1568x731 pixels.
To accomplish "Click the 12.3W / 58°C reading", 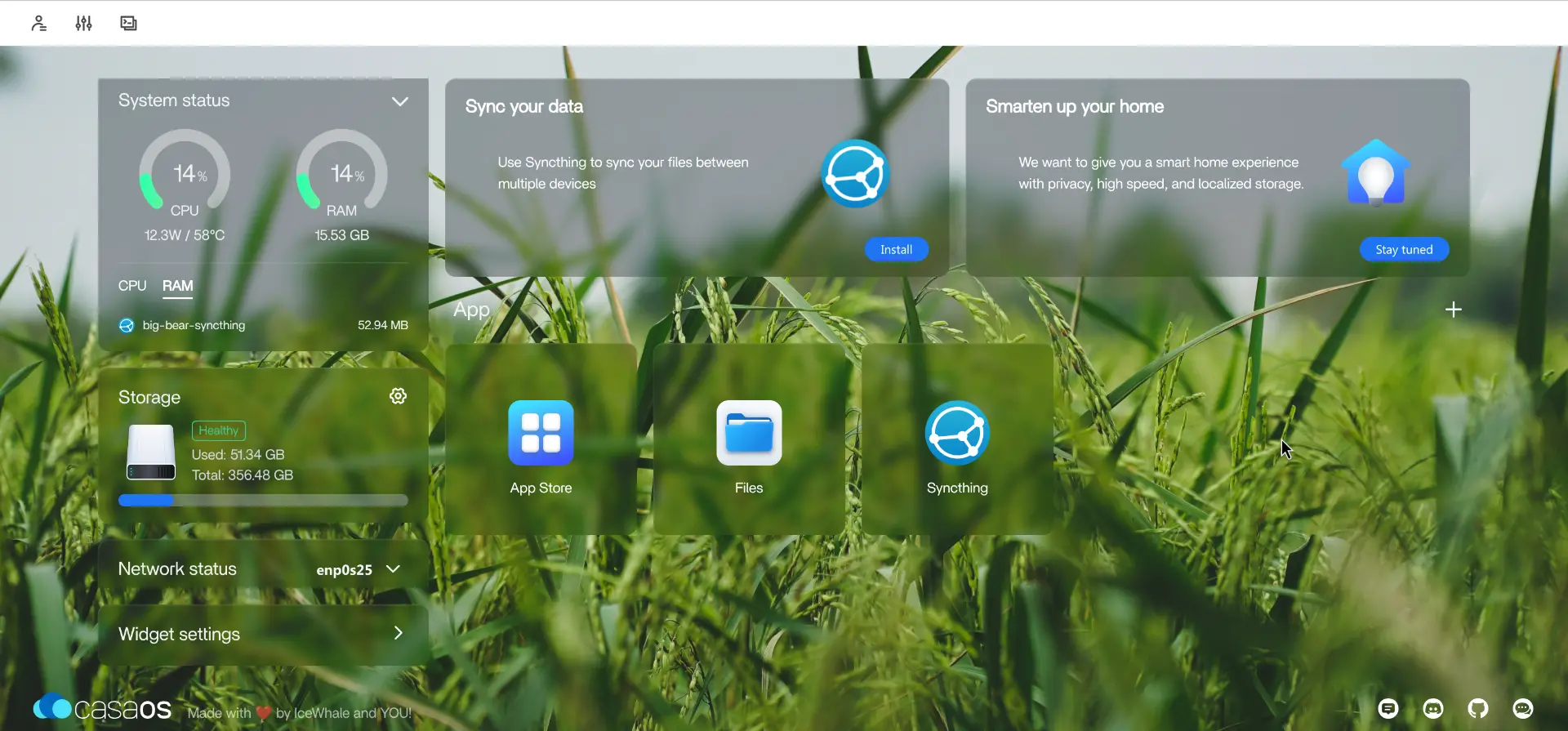I will (185, 235).
